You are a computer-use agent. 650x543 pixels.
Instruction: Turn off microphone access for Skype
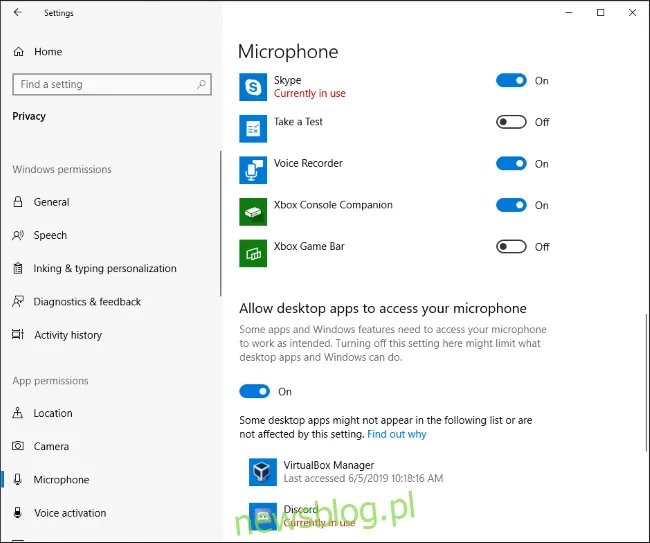coord(511,80)
